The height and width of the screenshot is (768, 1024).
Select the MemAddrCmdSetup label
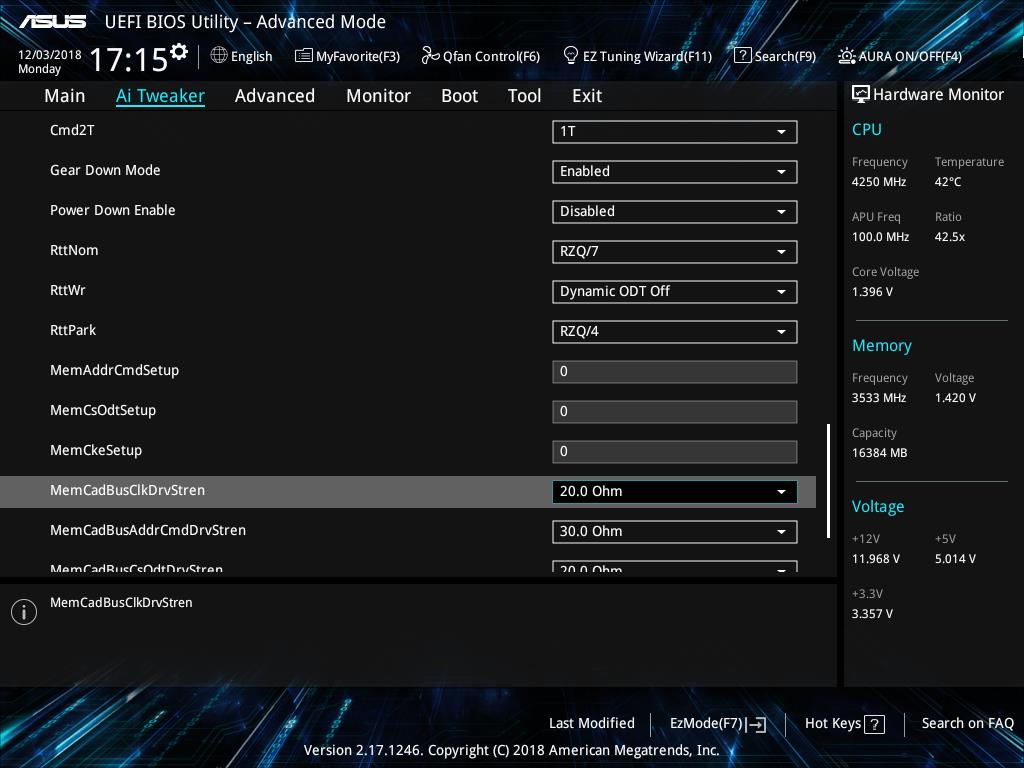(x=114, y=370)
